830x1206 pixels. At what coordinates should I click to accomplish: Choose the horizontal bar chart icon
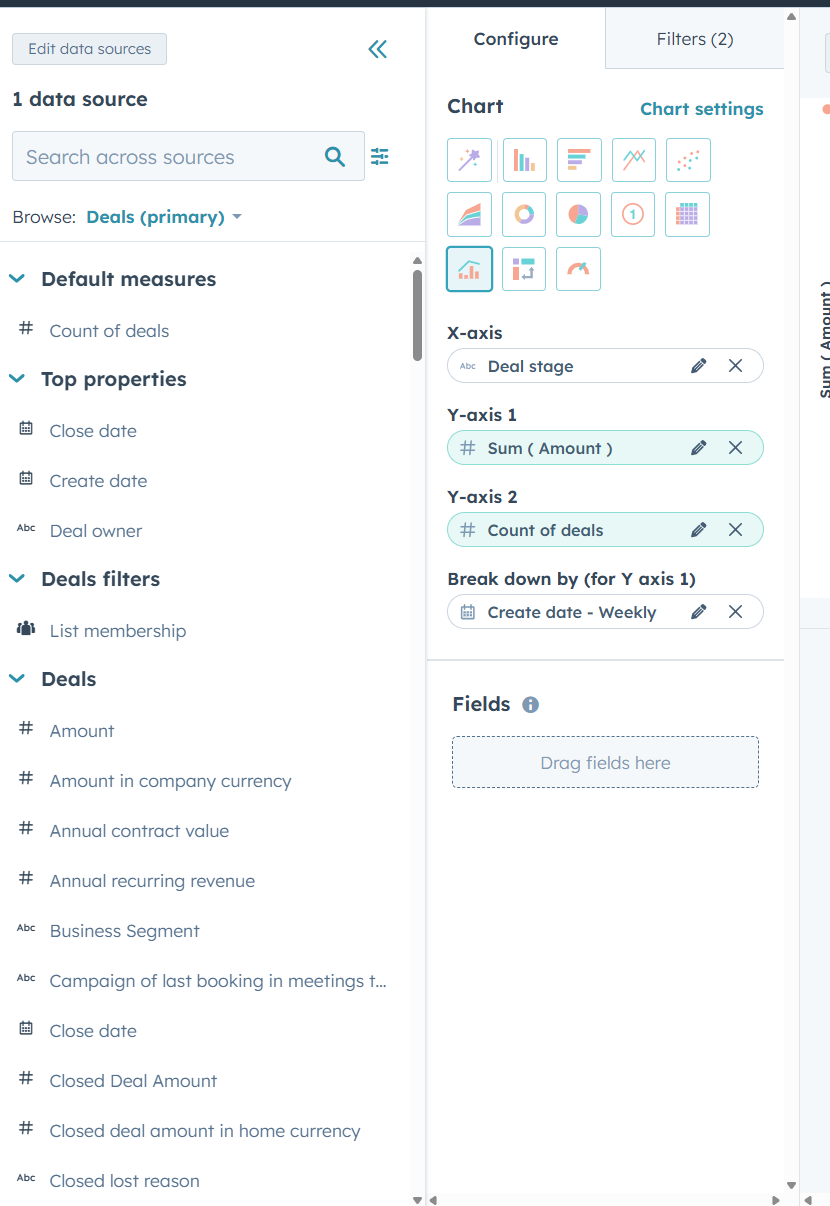tap(579, 160)
